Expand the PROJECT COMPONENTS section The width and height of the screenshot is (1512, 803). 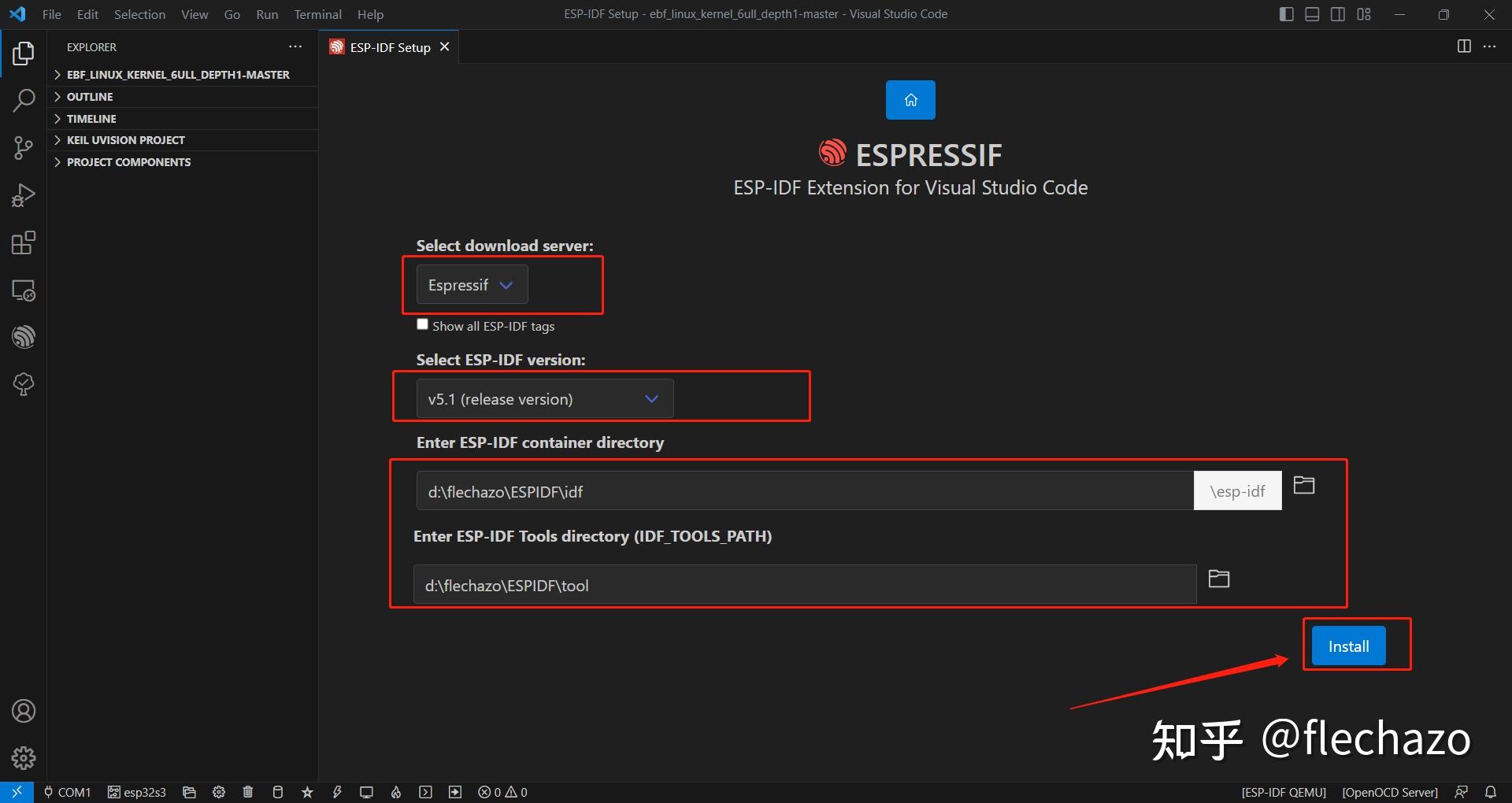(x=183, y=162)
